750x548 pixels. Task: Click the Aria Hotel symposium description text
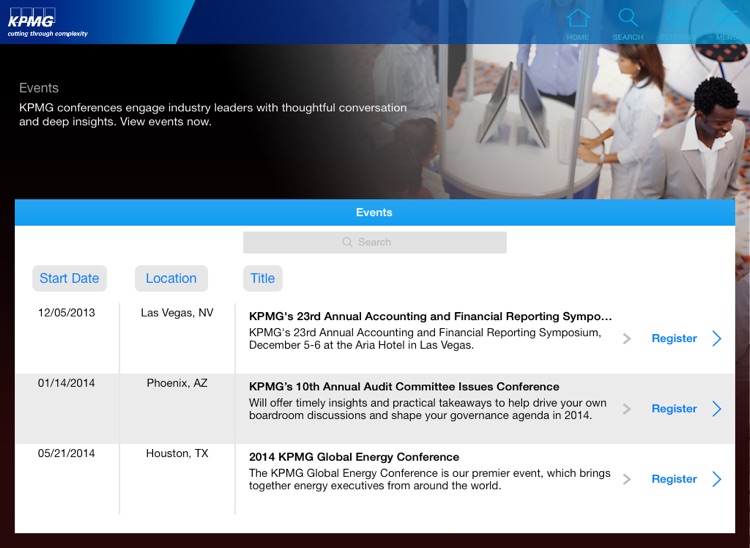[x=425, y=339]
